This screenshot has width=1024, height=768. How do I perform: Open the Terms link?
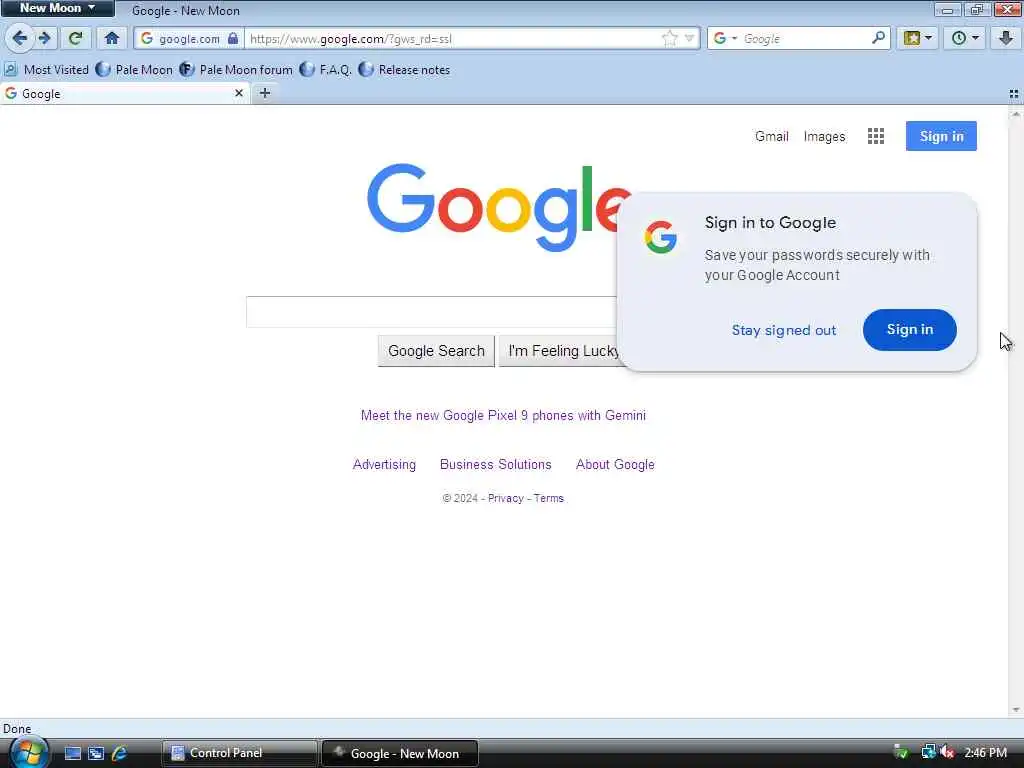tap(549, 498)
